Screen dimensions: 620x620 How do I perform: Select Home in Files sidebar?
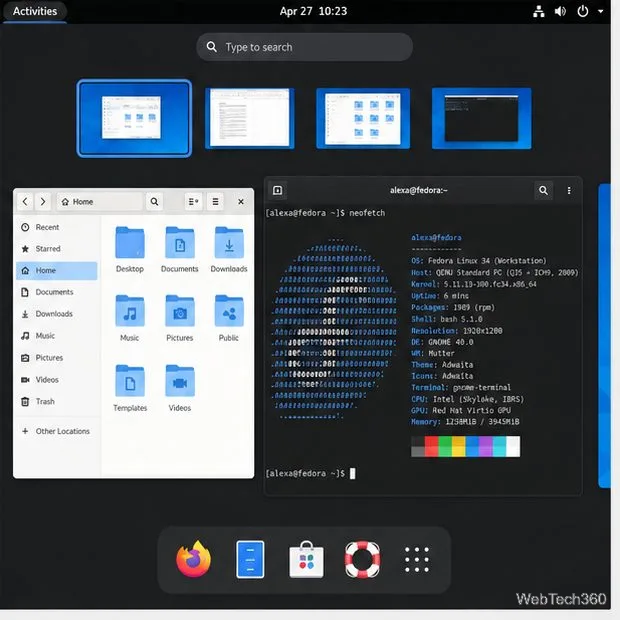point(57,270)
